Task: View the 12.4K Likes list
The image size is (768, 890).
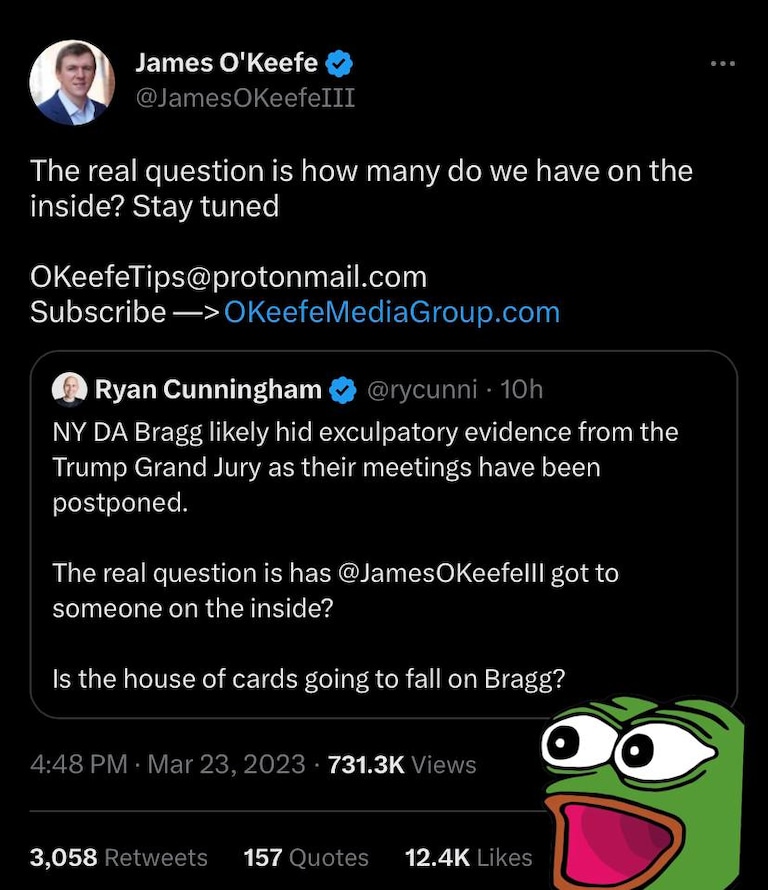Action: [468, 857]
